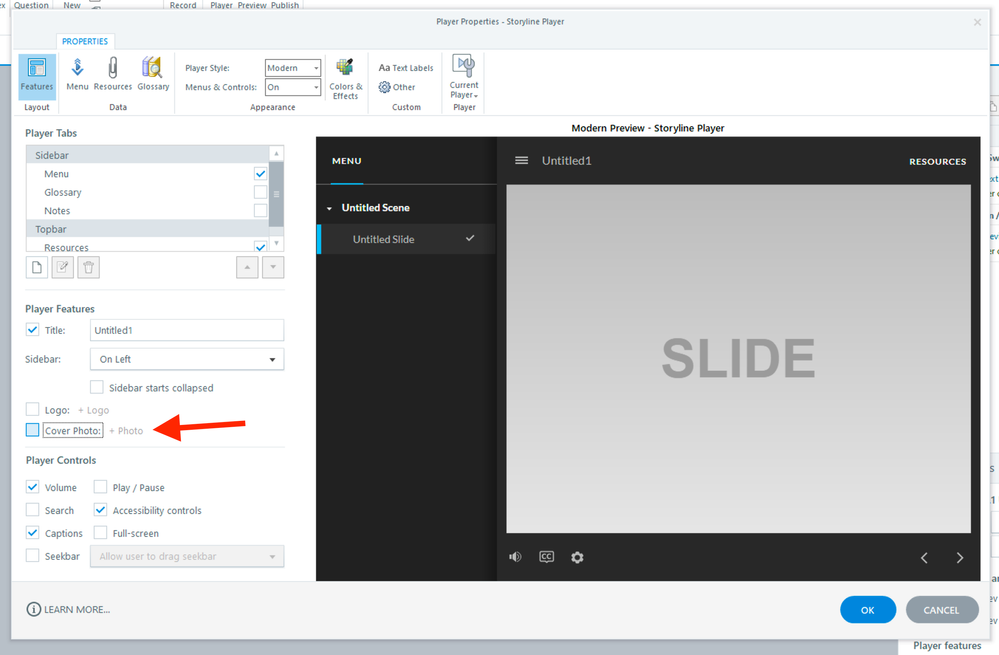This screenshot has width=999, height=655.
Task: Toggle the Seekbar checkbox
Action: coord(33,556)
